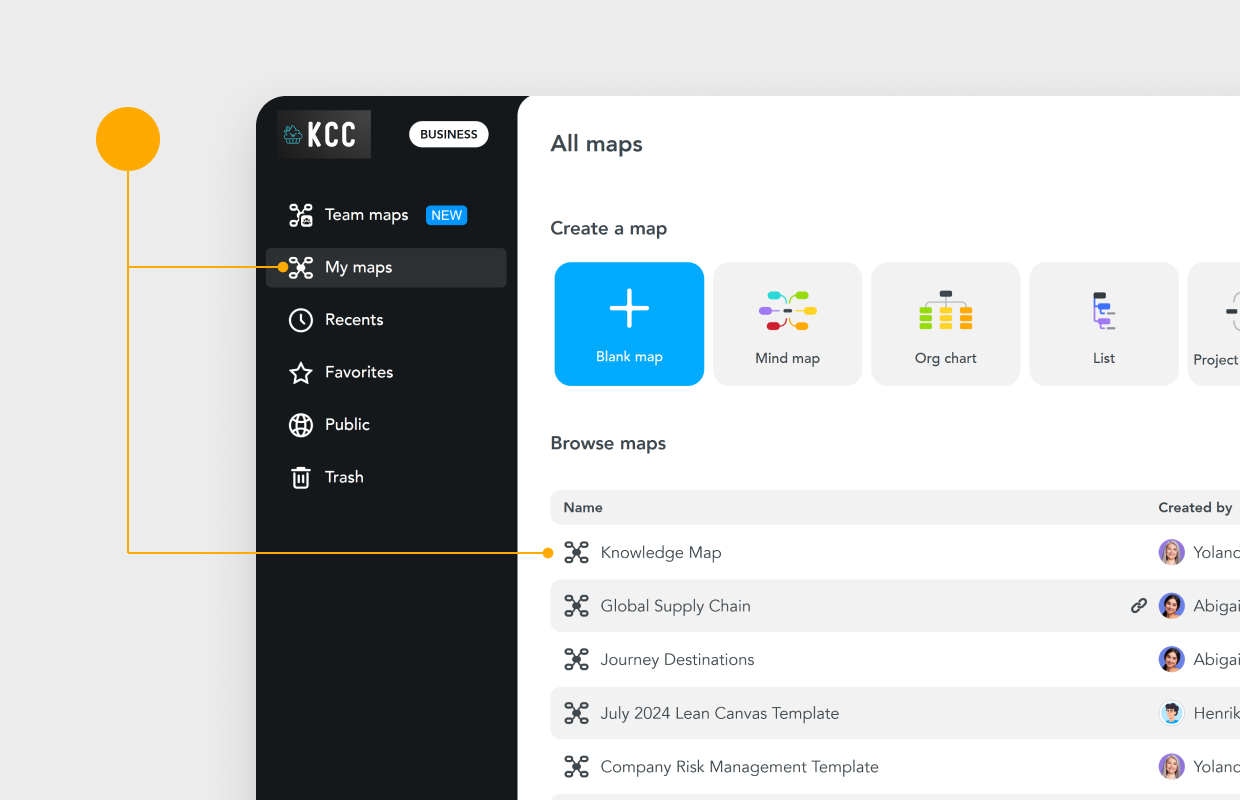
Task: Click the BUSINESS plan badge
Action: [x=449, y=135]
